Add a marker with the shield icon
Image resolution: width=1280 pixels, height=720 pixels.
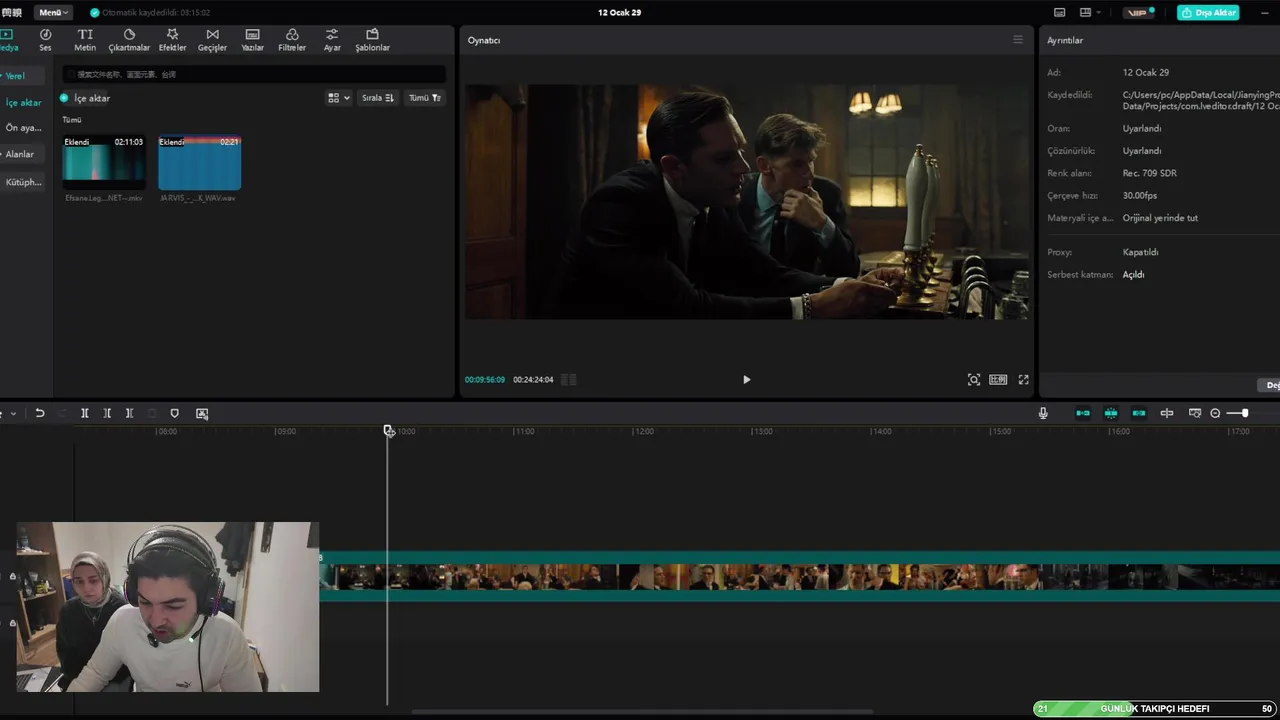[174, 413]
